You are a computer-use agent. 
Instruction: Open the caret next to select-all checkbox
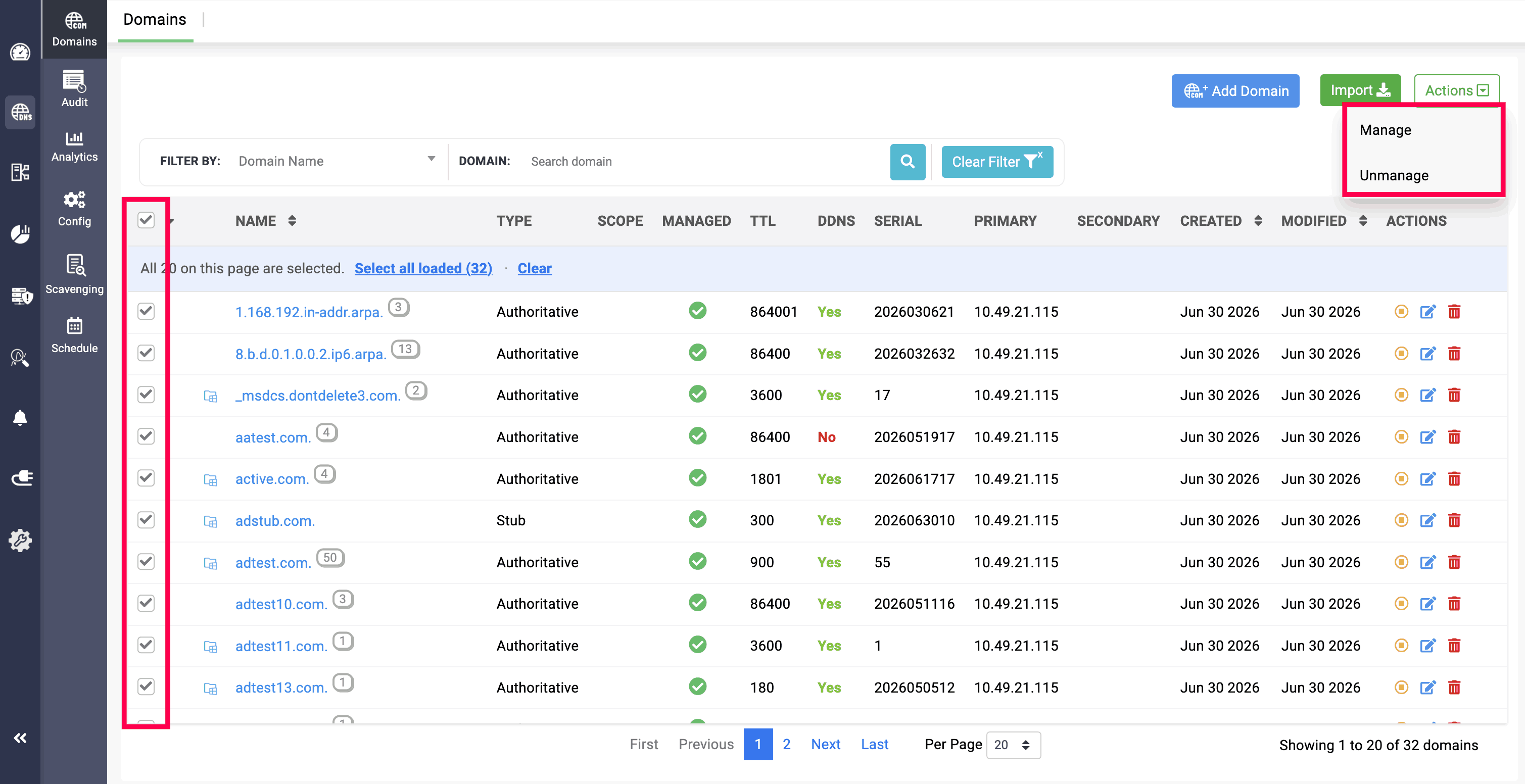172,221
